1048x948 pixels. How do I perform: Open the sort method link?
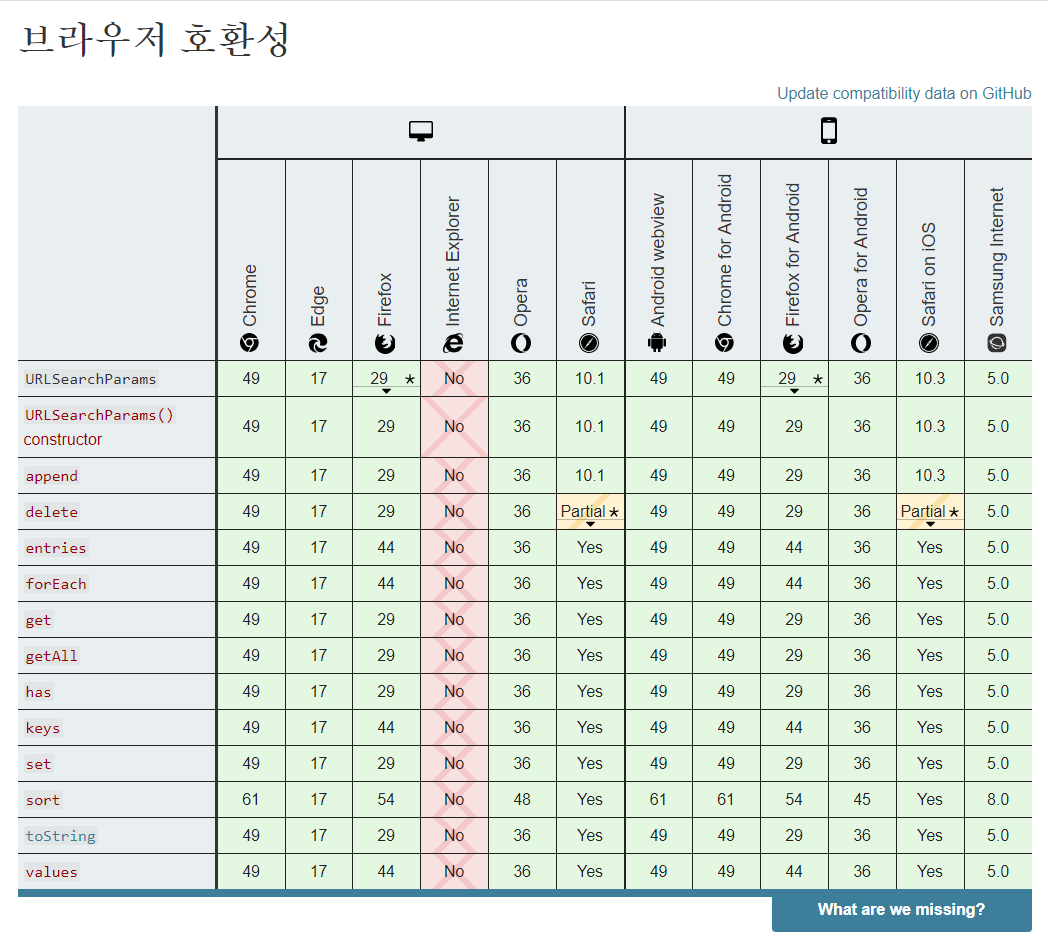[x=43, y=800]
